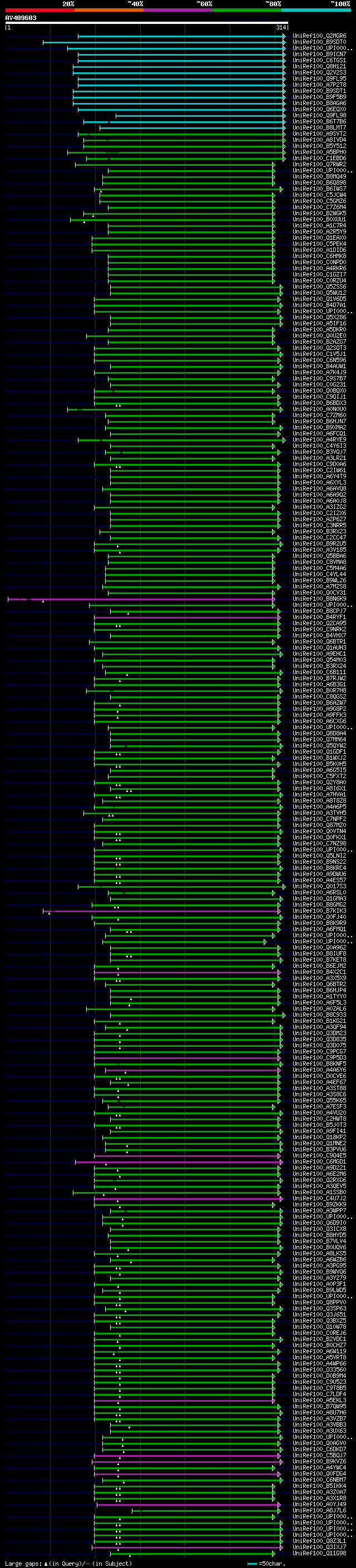Open hit UniRef100_B2VDC1

point(319,1339)
